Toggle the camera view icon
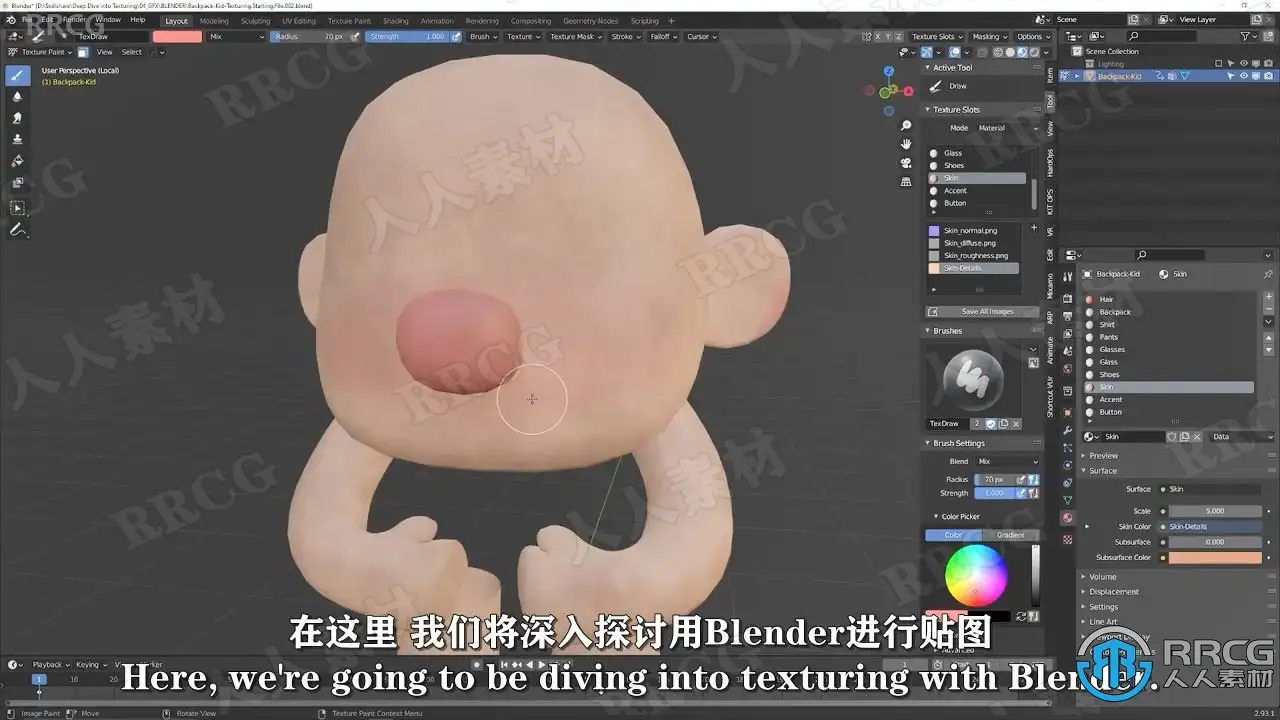The image size is (1280, 720). point(906,163)
